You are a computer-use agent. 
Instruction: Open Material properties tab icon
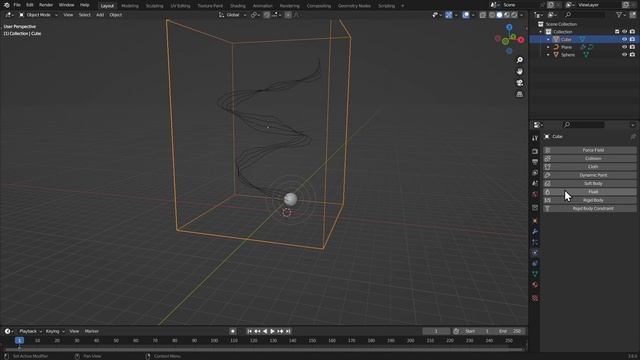click(x=535, y=285)
